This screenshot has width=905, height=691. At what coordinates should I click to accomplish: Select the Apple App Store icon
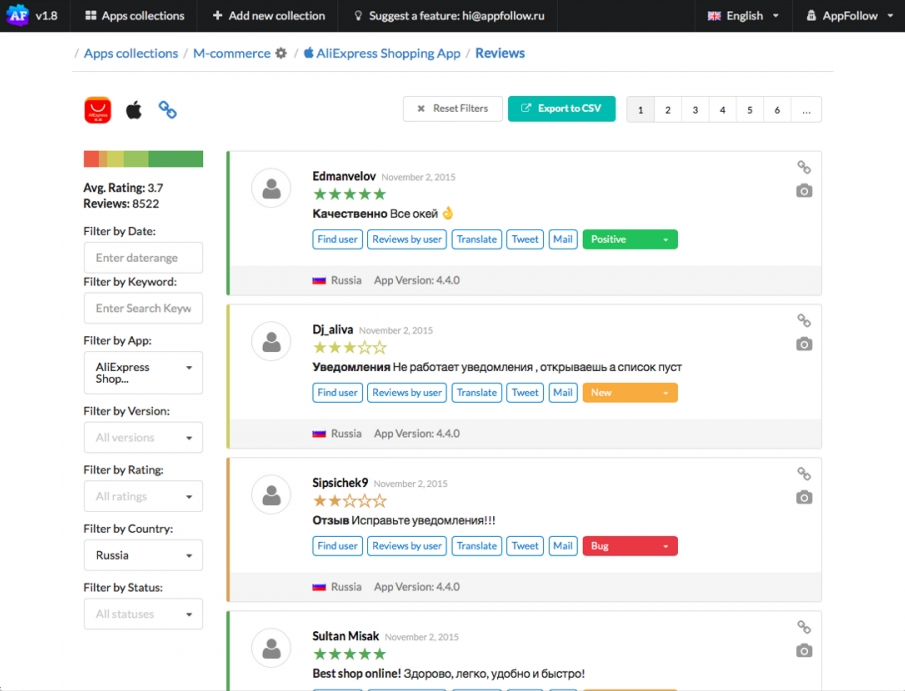[133, 110]
